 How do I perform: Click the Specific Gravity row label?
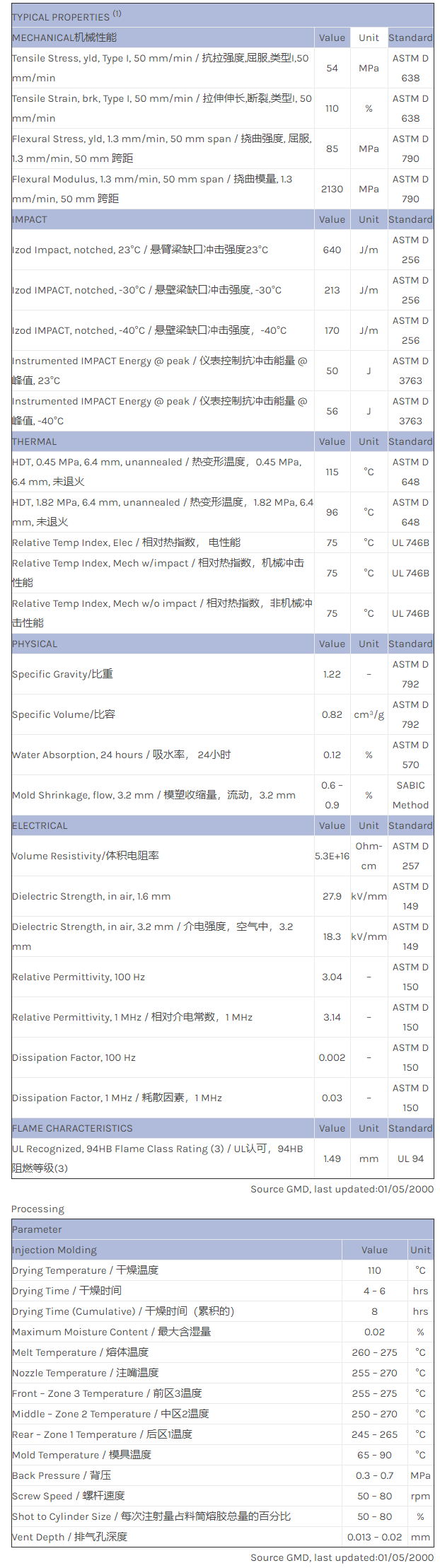[x=62, y=674]
